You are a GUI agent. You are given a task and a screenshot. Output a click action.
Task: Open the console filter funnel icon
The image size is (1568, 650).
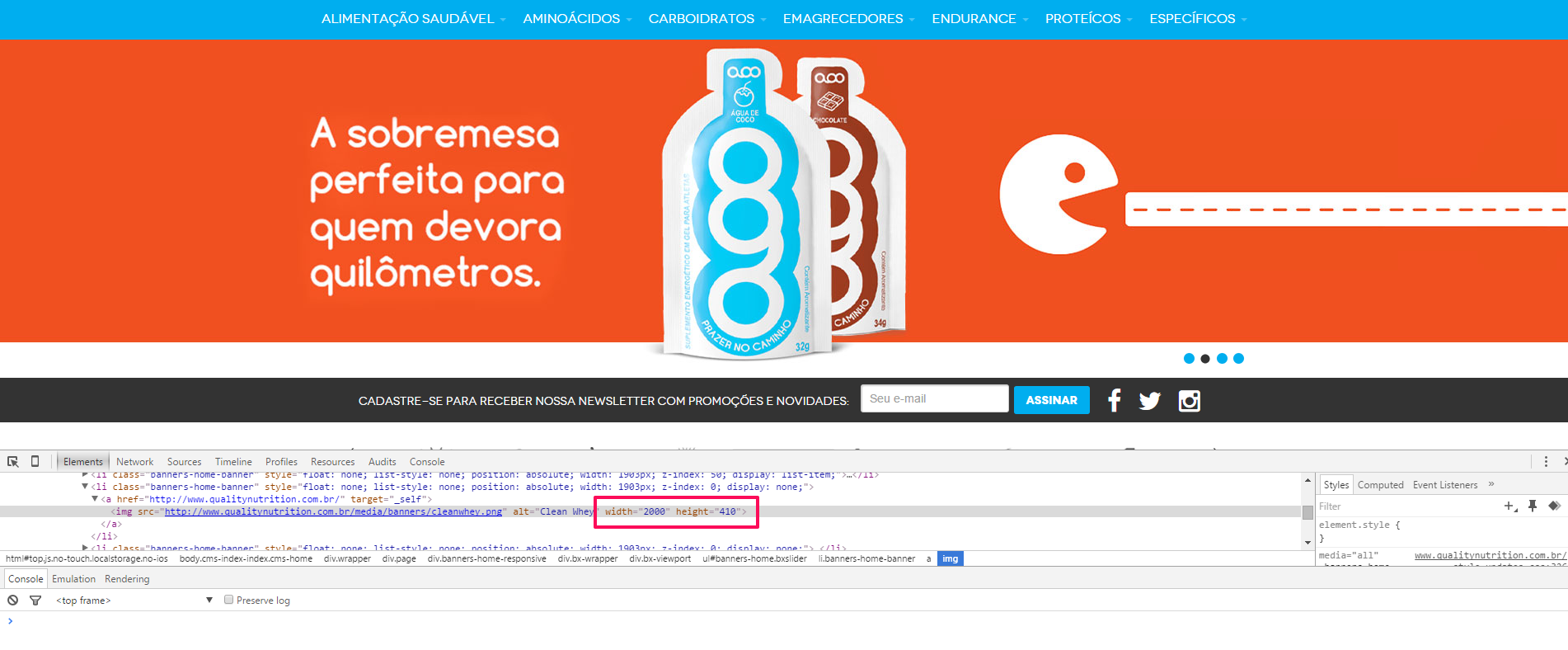point(35,600)
